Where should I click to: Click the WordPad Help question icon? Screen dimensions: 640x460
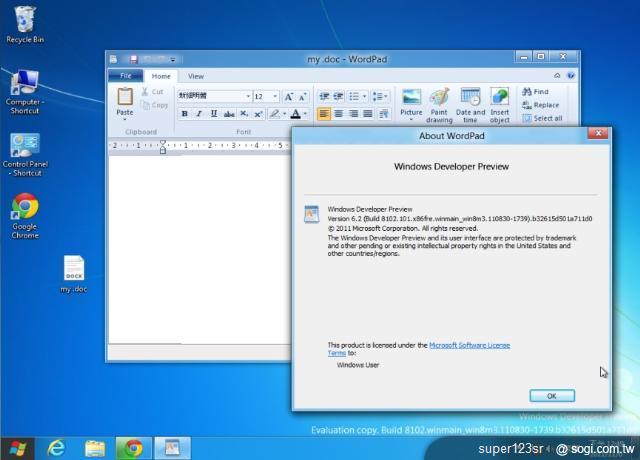(x=571, y=76)
